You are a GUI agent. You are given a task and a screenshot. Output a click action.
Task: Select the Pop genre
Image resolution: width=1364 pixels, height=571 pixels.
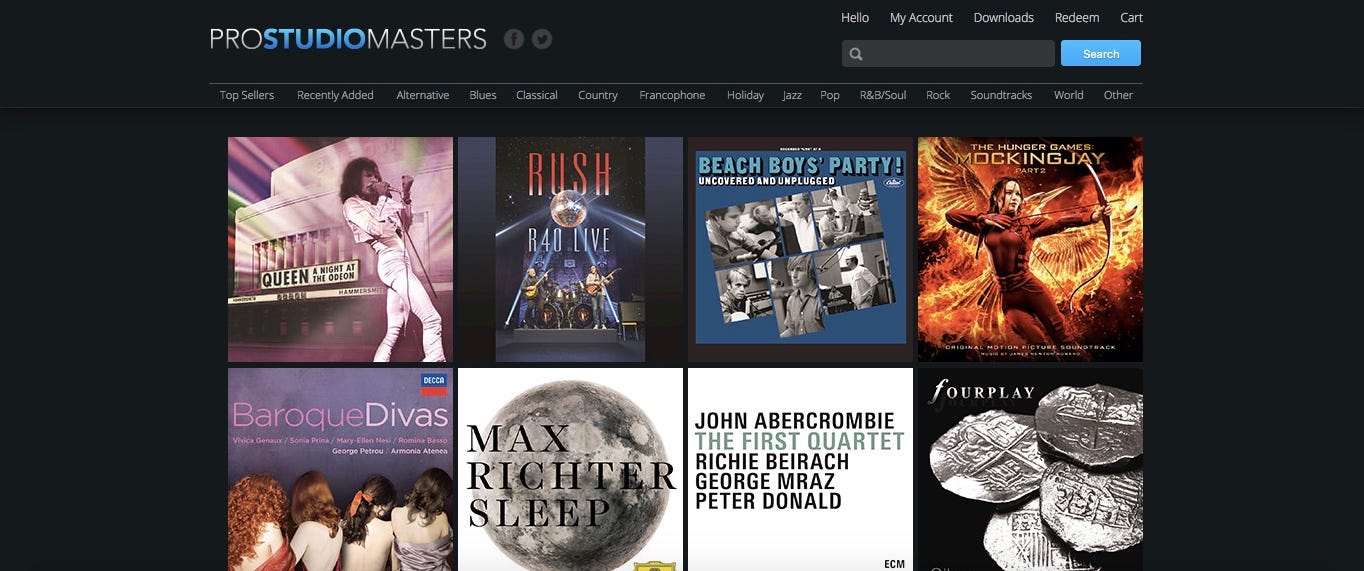(x=830, y=95)
